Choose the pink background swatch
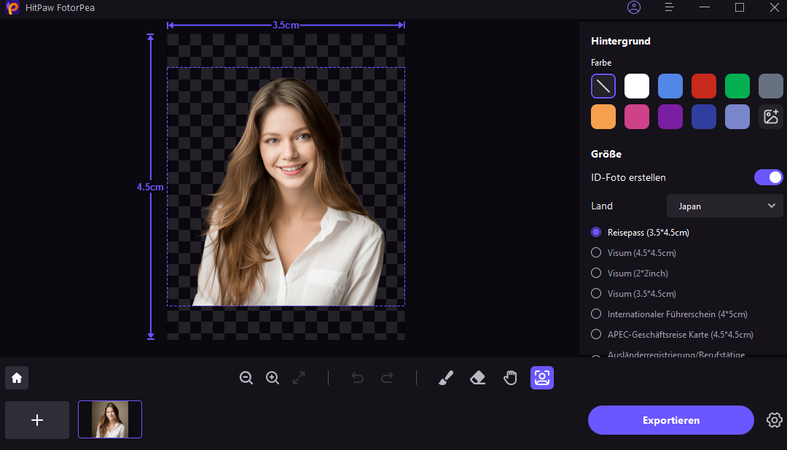The width and height of the screenshot is (787, 450). (x=636, y=117)
